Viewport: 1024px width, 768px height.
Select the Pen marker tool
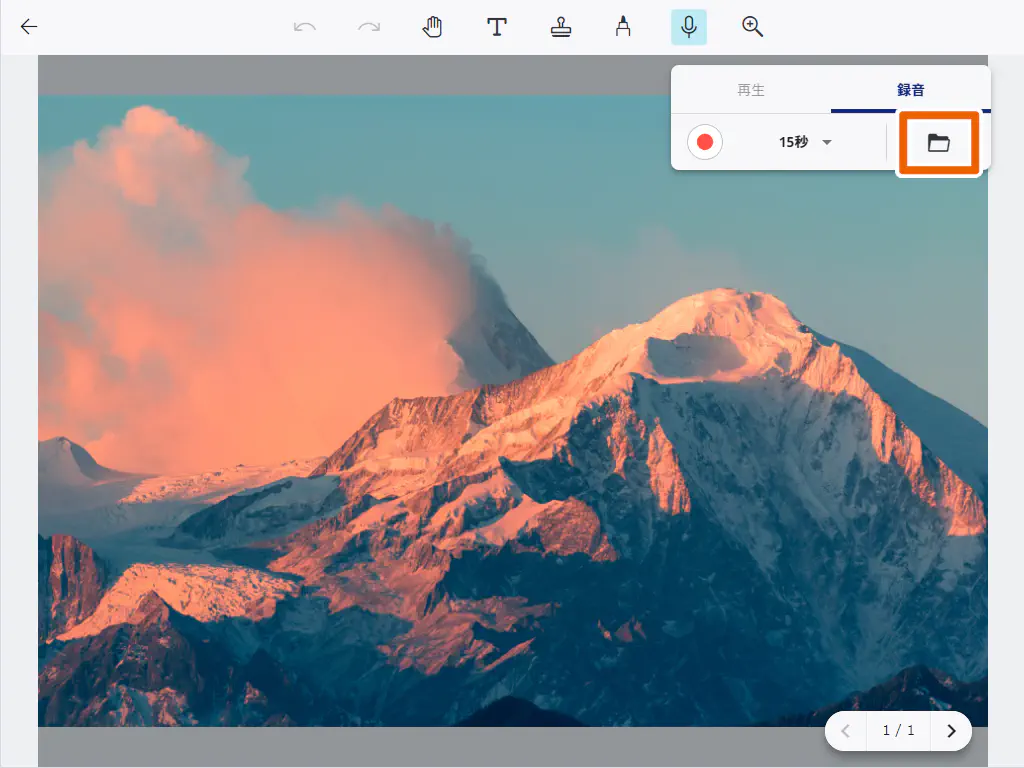[x=623, y=27]
